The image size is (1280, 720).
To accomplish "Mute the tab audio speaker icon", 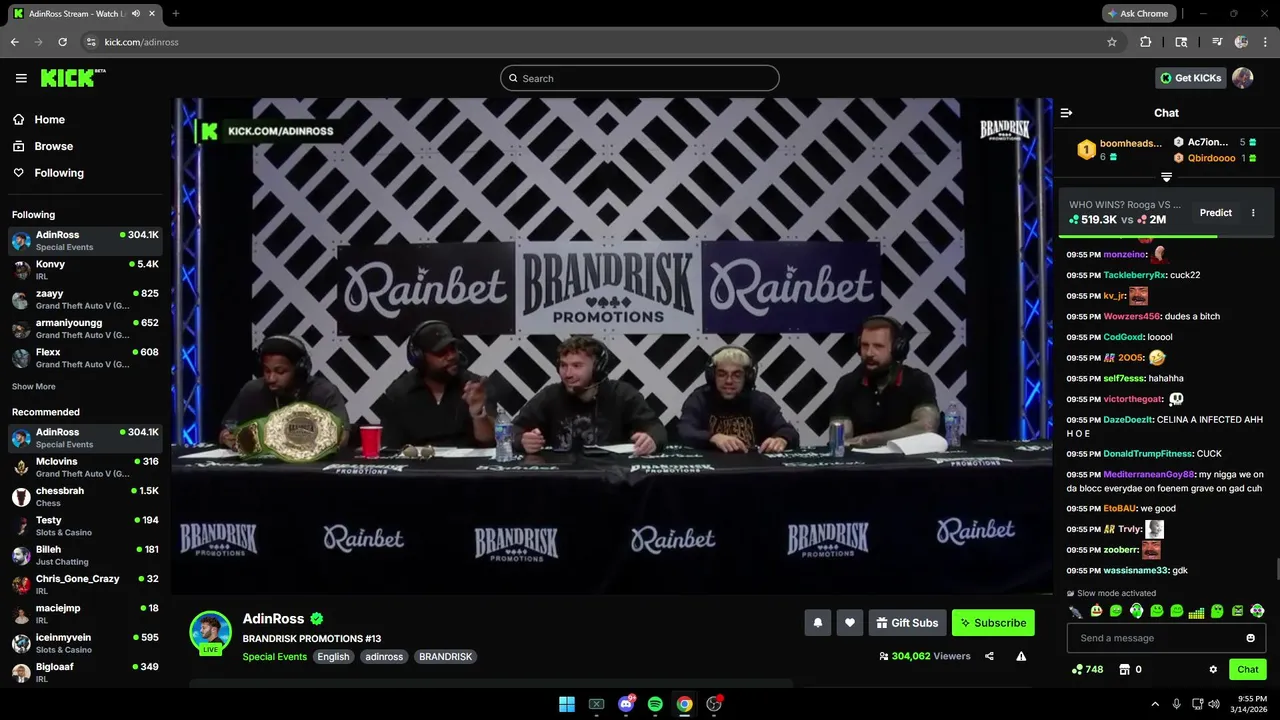I will tap(135, 14).
